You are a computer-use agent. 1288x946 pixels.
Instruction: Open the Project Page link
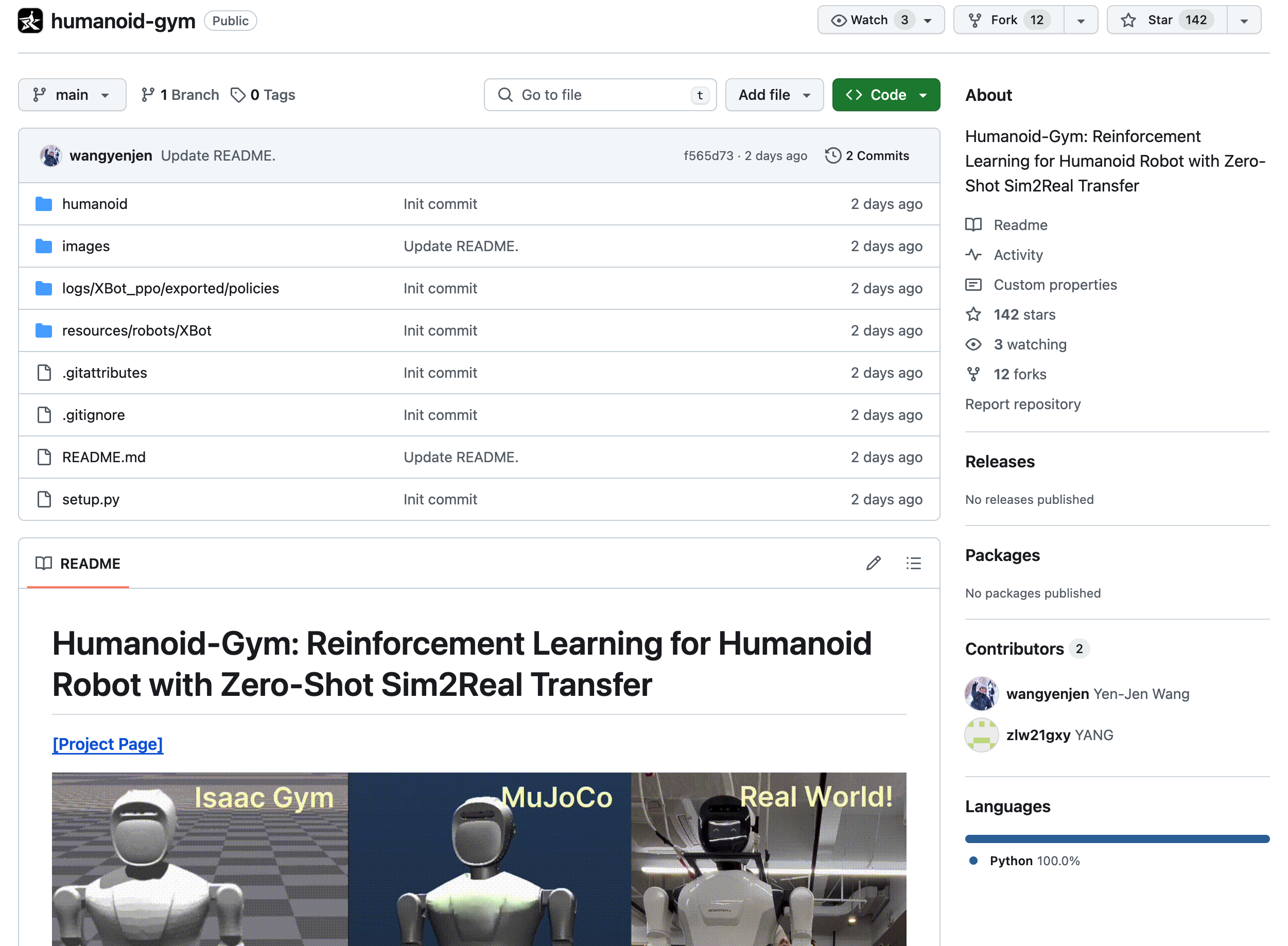click(107, 744)
